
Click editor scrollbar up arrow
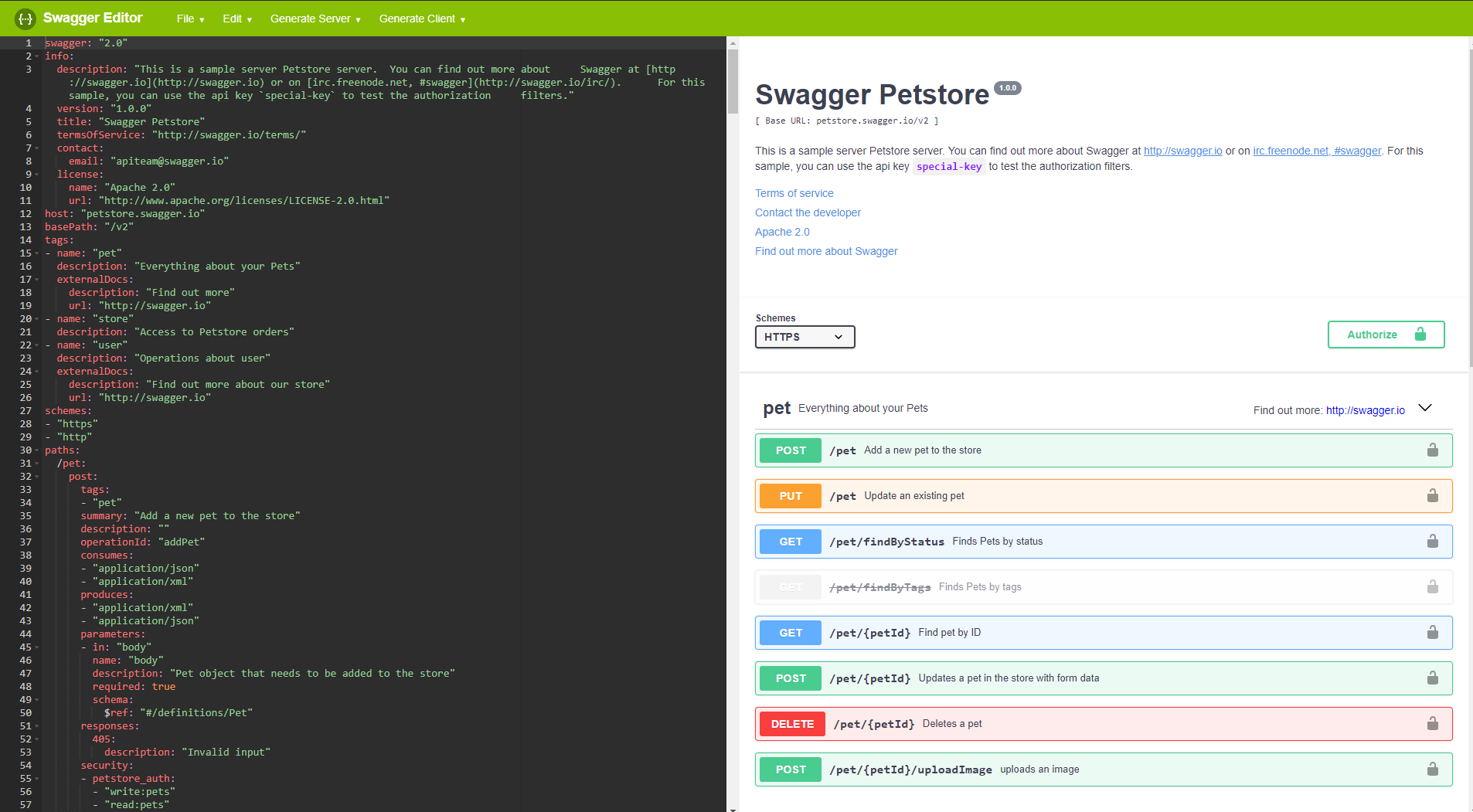[x=733, y=42]
